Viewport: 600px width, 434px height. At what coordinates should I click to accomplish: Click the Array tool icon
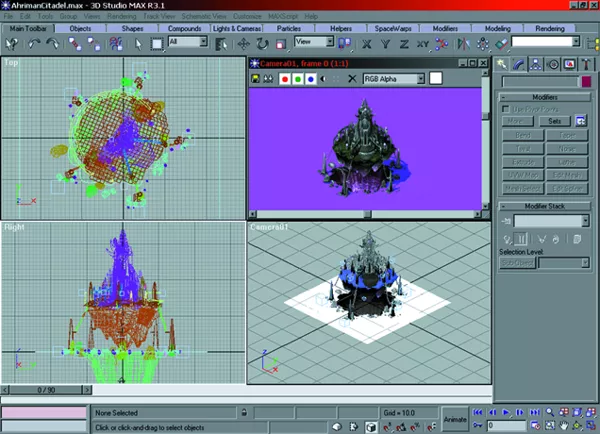(x=483, y=44)
